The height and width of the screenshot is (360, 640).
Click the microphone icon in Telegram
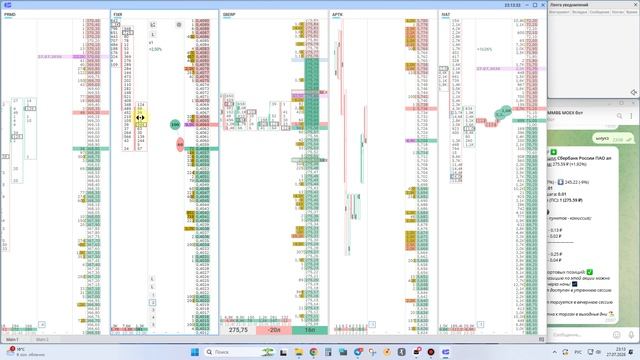pyautogui.click(x=631, y=335)
